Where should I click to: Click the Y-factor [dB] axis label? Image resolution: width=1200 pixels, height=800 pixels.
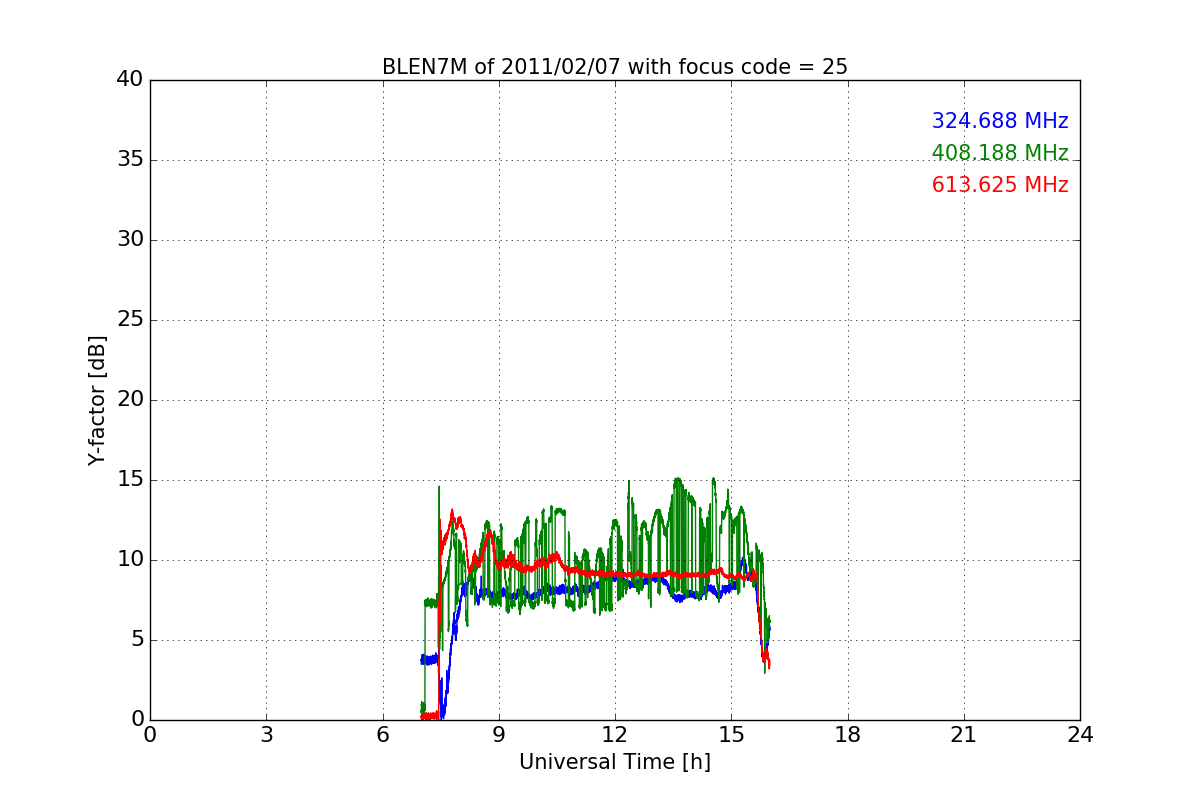pyautogui.click(x=97, y=400)
